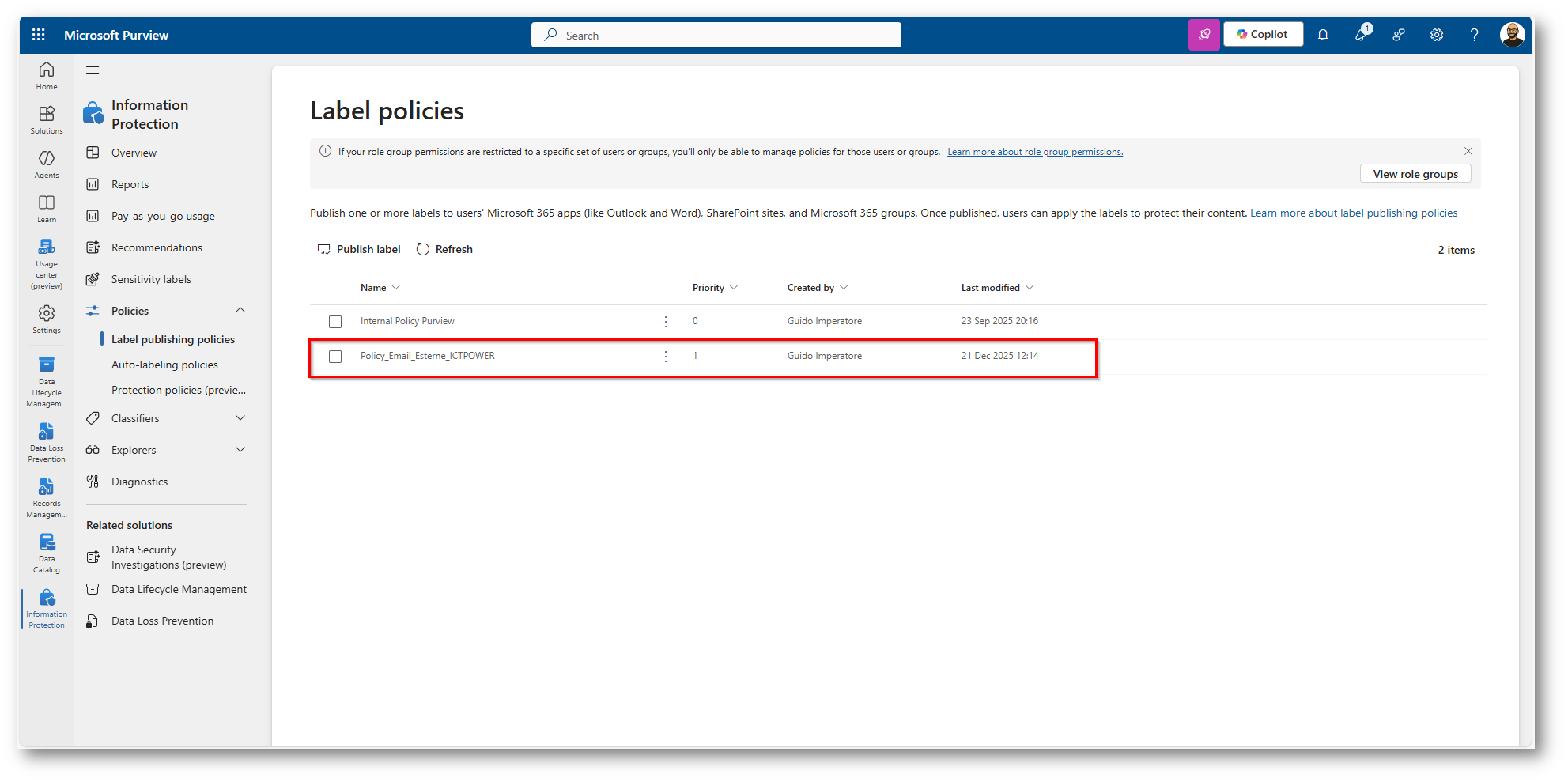Screen dimensions: 1568x782
Task: Collapse navigation with hamburger icon
Action: tap(93, 70)
